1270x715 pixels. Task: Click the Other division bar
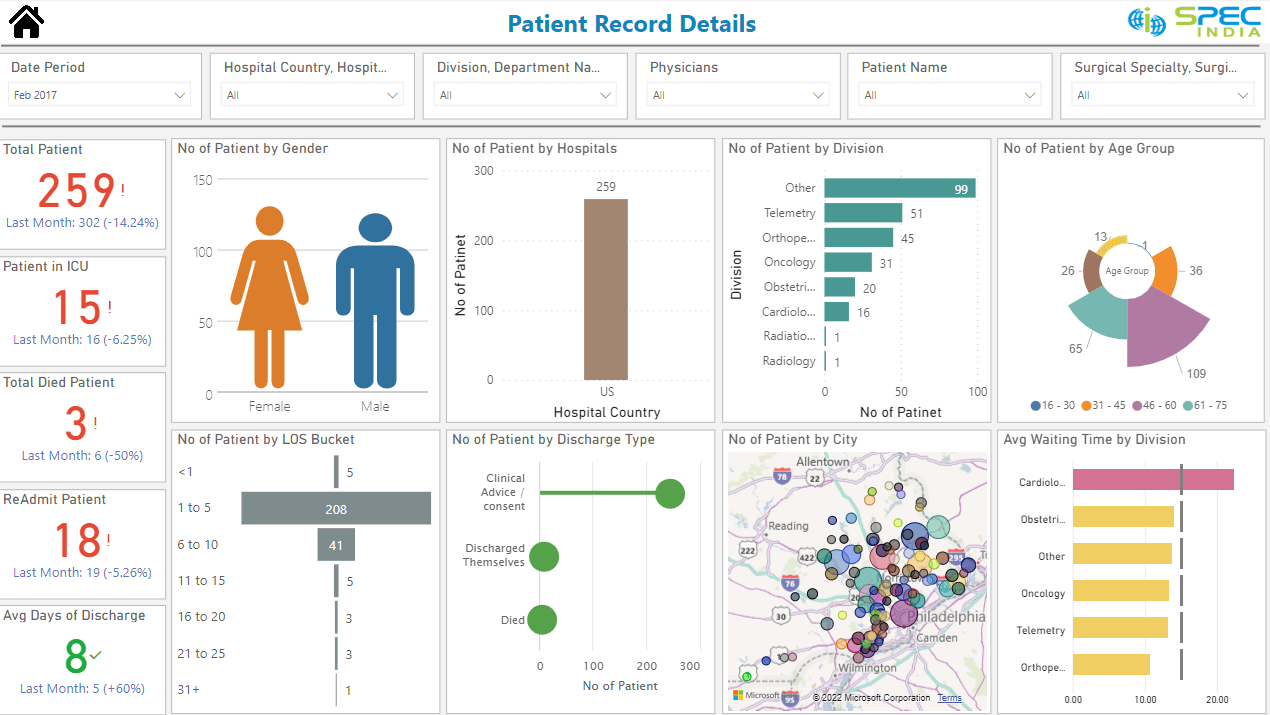click(x=900, y=188)
